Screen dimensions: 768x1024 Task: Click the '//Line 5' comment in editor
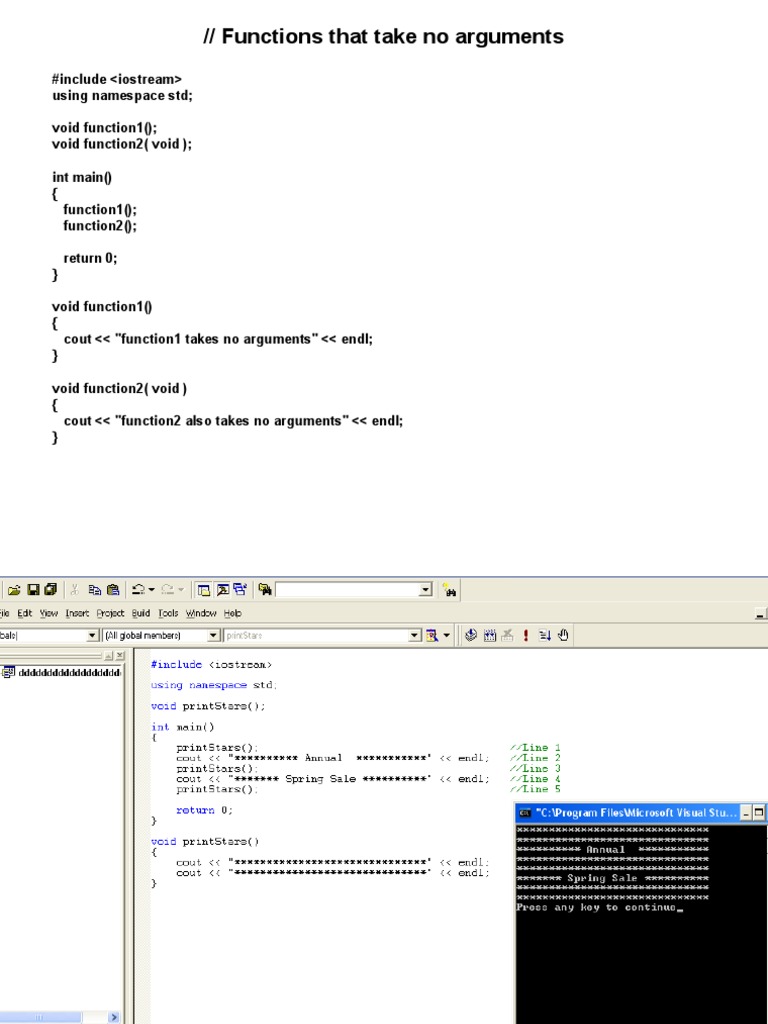535,790
